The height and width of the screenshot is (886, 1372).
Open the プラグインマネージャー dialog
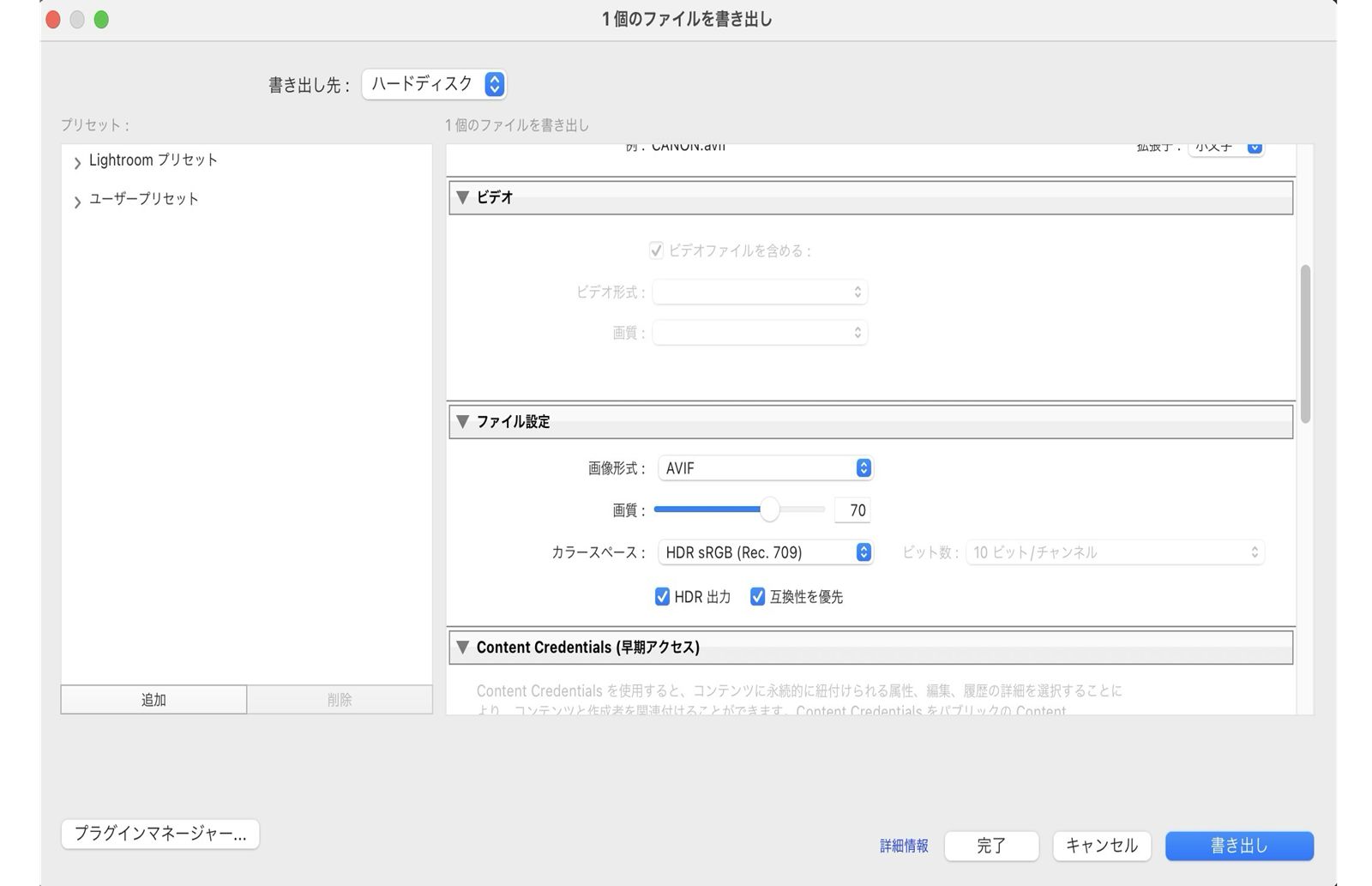click(159, 833)
